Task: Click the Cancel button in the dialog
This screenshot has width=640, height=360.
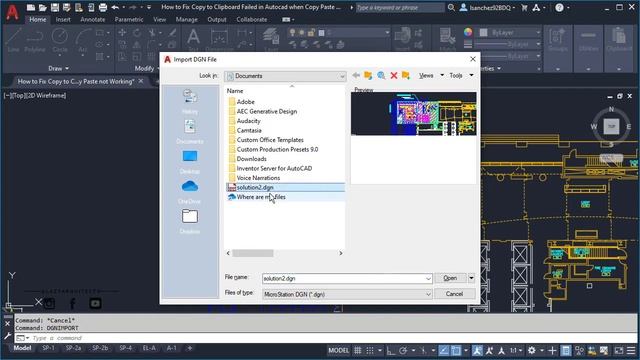Action: coord(454,294)
